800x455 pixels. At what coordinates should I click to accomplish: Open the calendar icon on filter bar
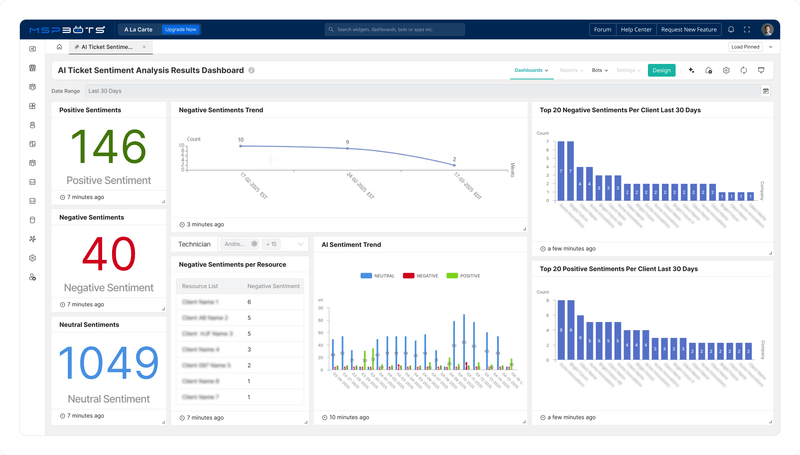[x=765, y=91]
